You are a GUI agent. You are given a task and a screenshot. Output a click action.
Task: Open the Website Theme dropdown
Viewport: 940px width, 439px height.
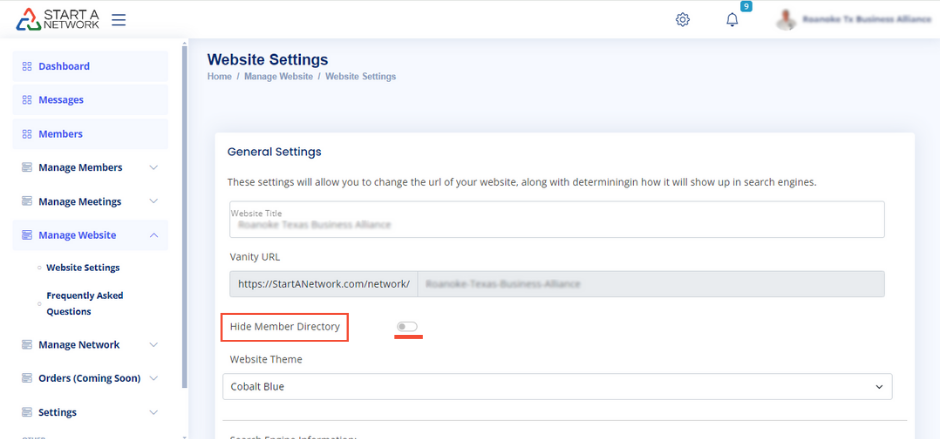pos(557,386)
